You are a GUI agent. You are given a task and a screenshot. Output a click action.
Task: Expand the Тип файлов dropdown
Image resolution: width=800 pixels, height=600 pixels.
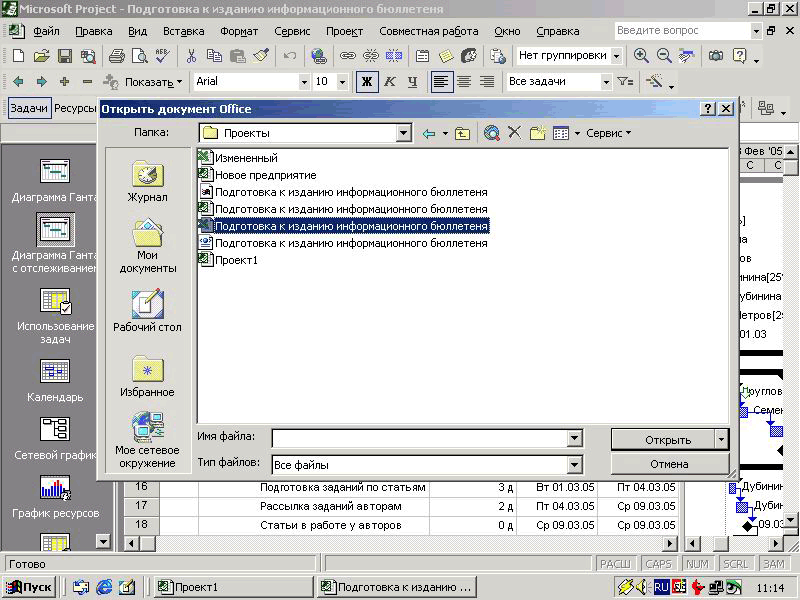point(574,465)
